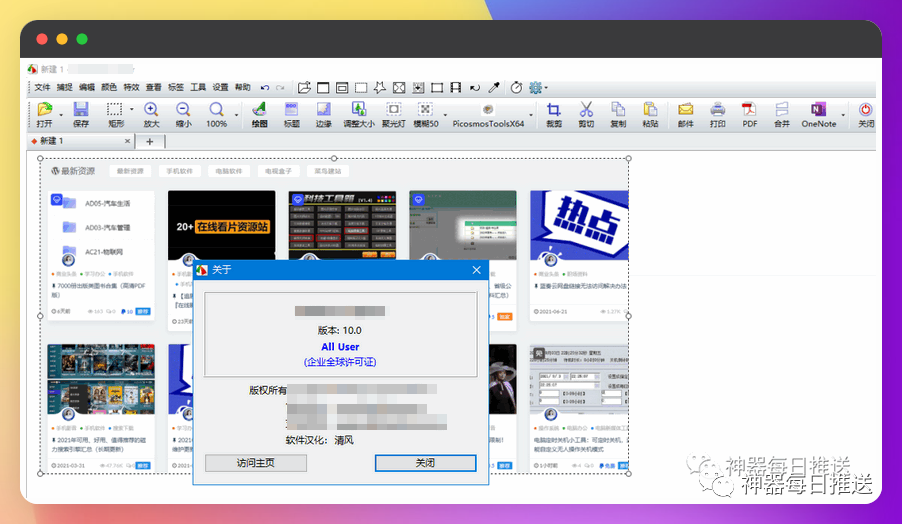Send by email via 邮件

[x=685, y=114]
